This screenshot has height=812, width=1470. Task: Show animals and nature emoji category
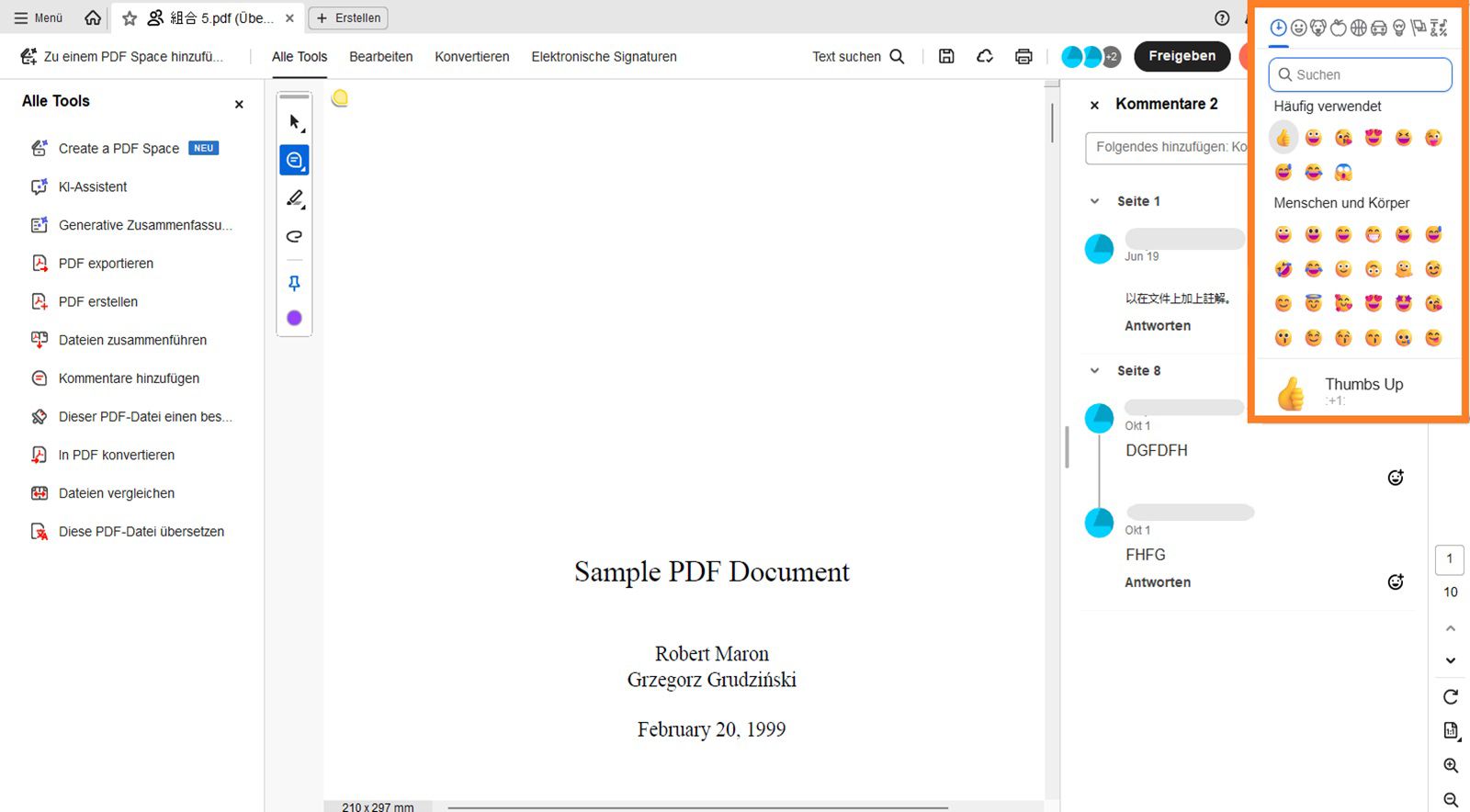point(1318,28)
